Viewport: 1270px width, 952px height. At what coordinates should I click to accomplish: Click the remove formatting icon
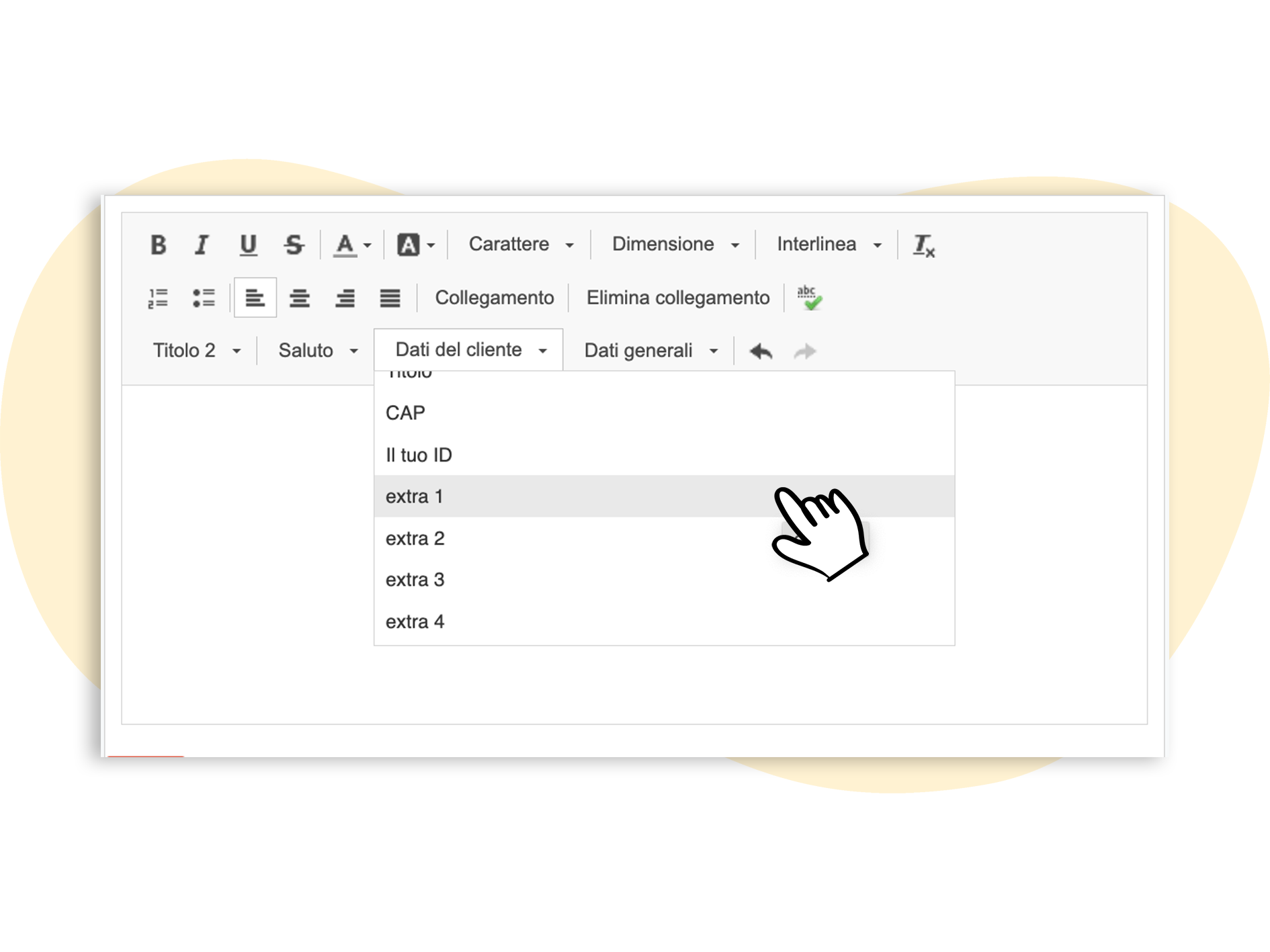(923, 245)
